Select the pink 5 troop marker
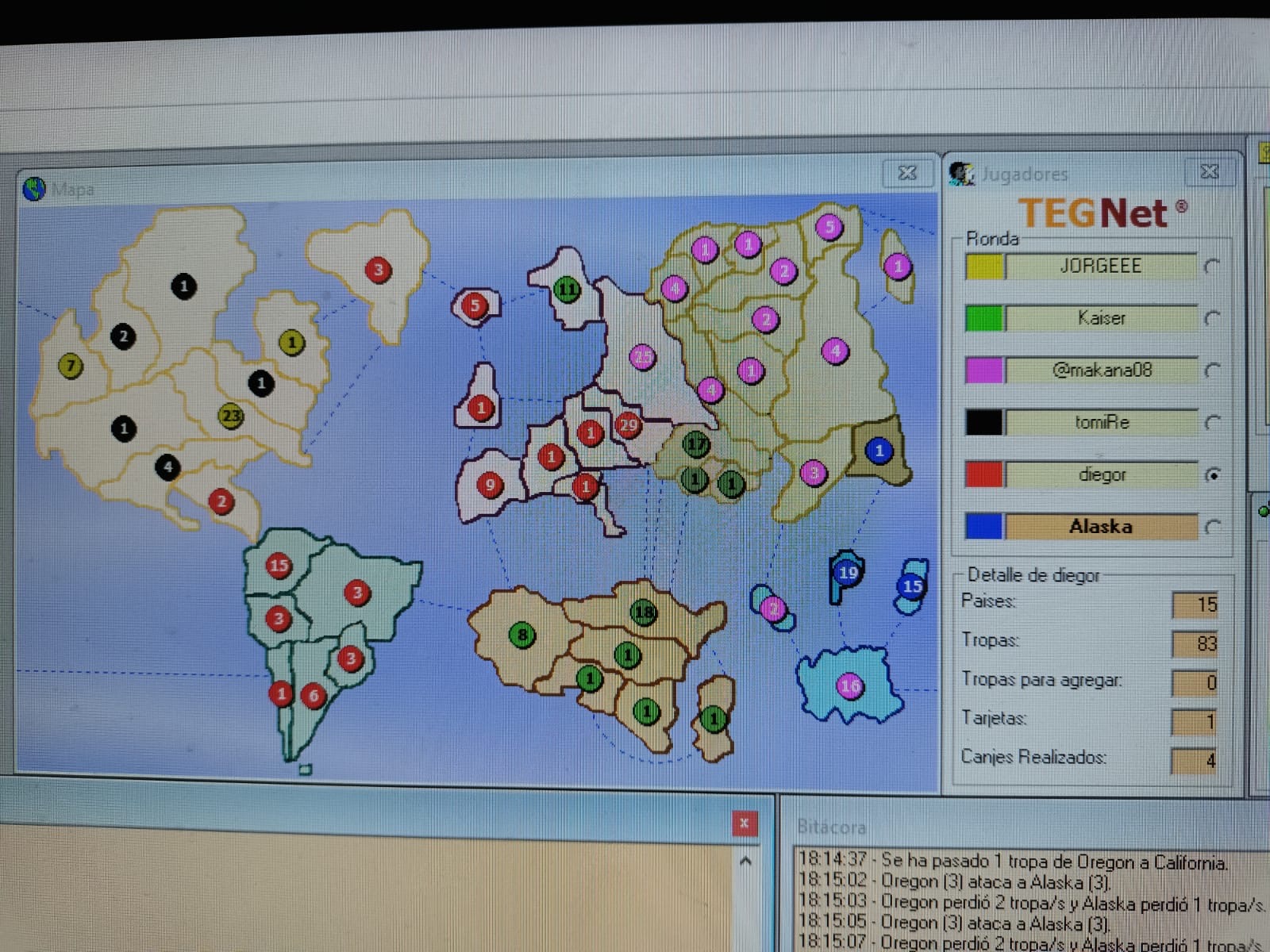This screenshot has height=952, width=1270. [829, 228]
